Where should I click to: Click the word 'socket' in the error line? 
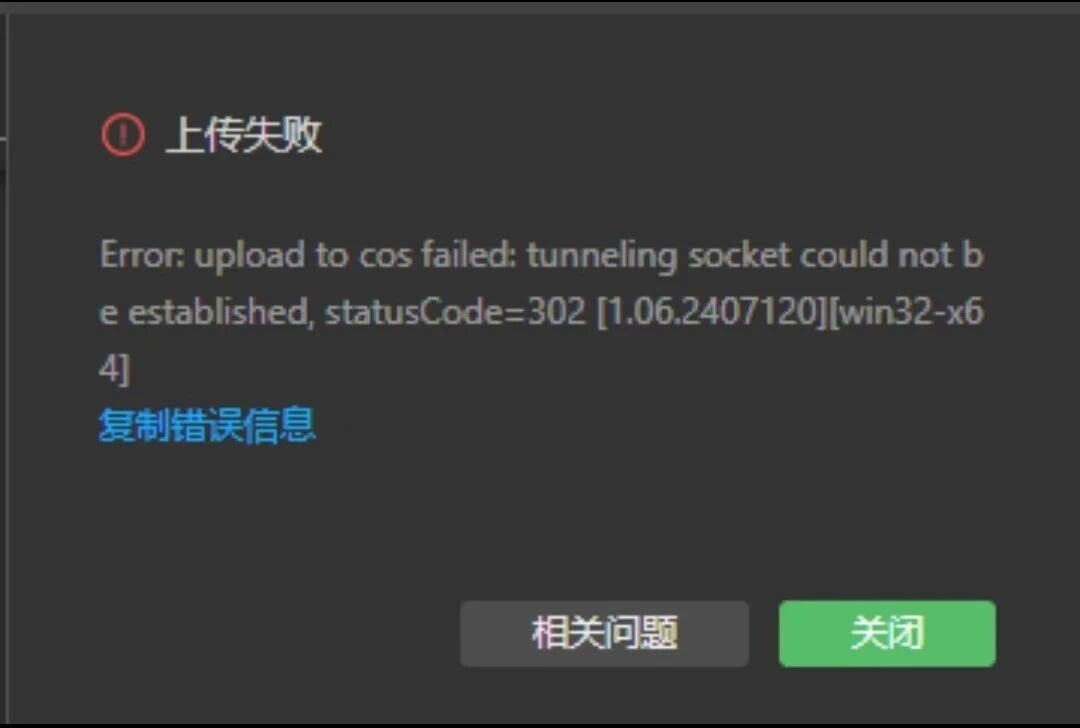[739, 255]
